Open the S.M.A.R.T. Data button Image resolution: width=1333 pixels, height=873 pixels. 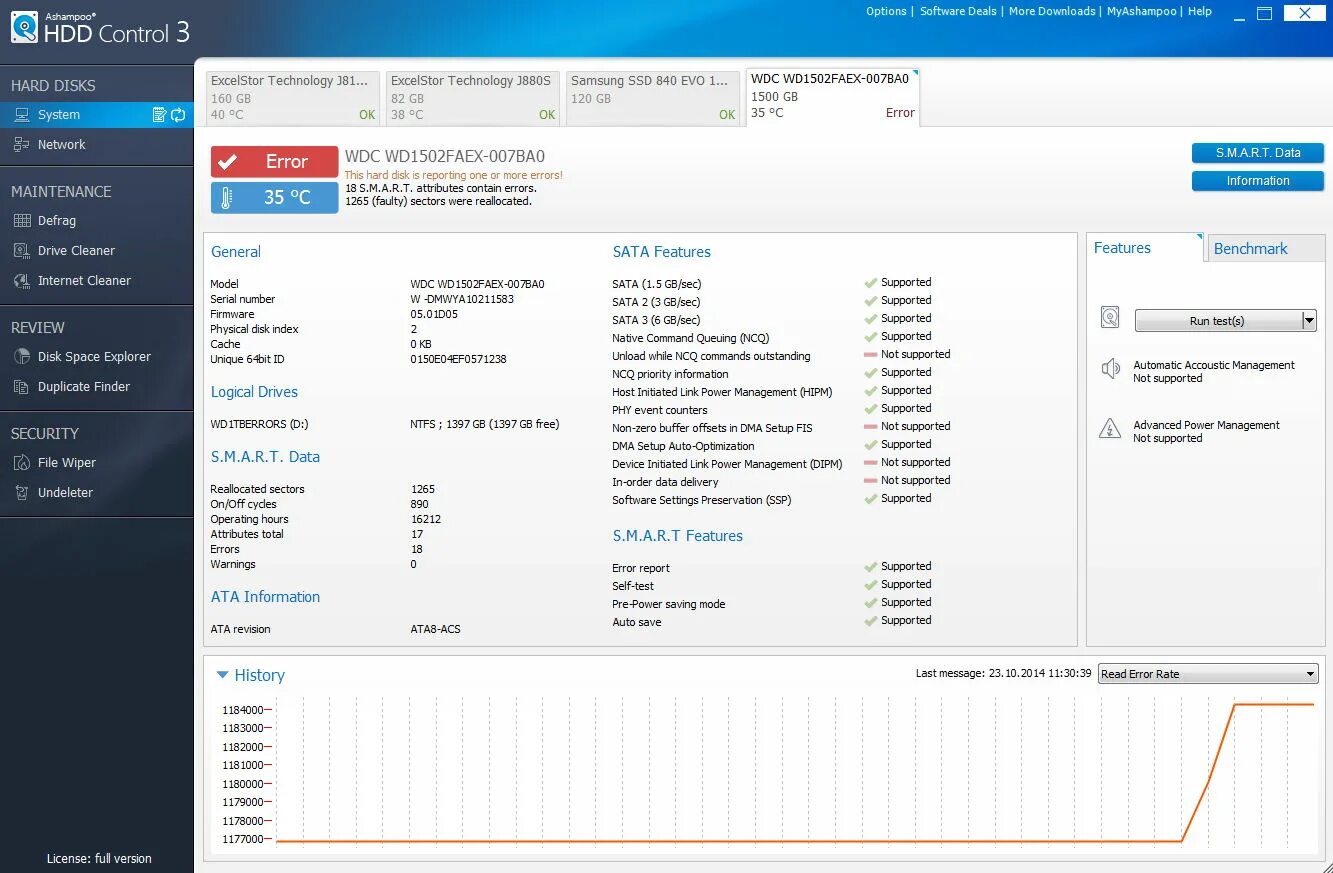pyautogui.click(x=1256, y=153)
